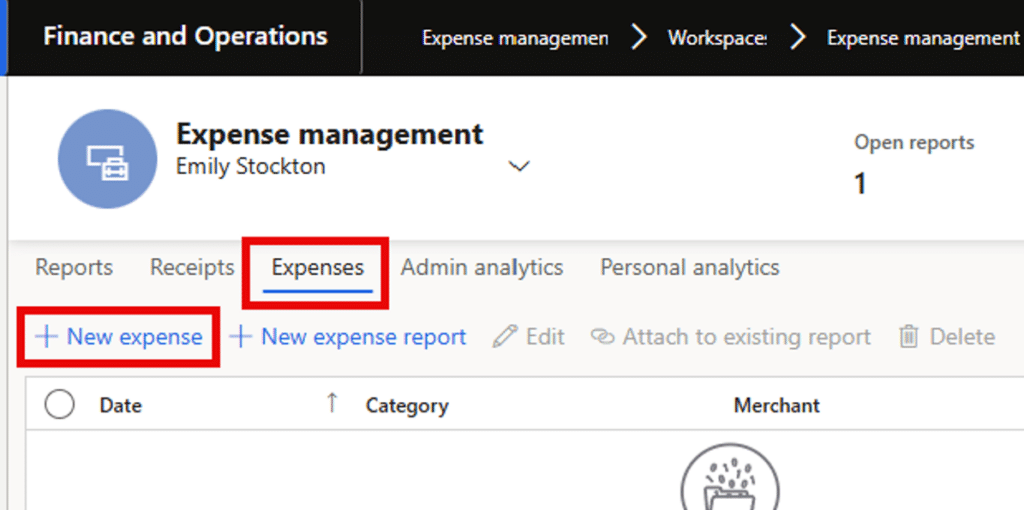This screenshot has height=510, width=1024.
Task: Click the breadcrumb chevron after Expense management
Action: (638, 38)
